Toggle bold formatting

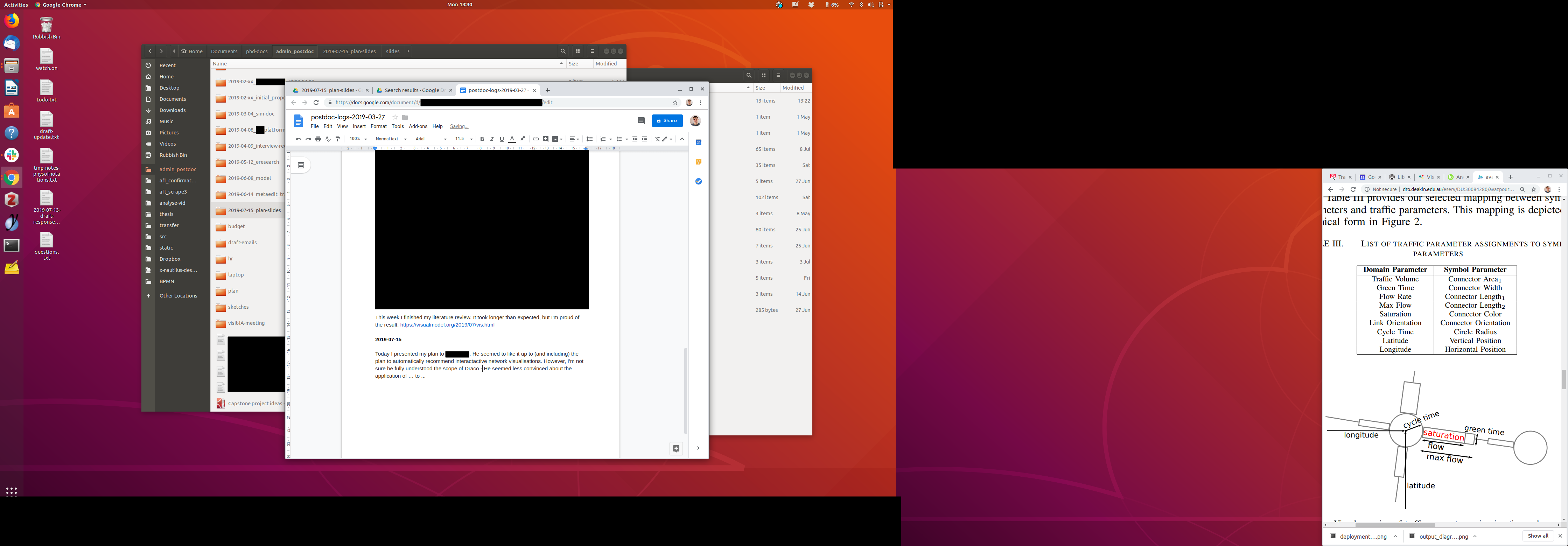(482, 139)
